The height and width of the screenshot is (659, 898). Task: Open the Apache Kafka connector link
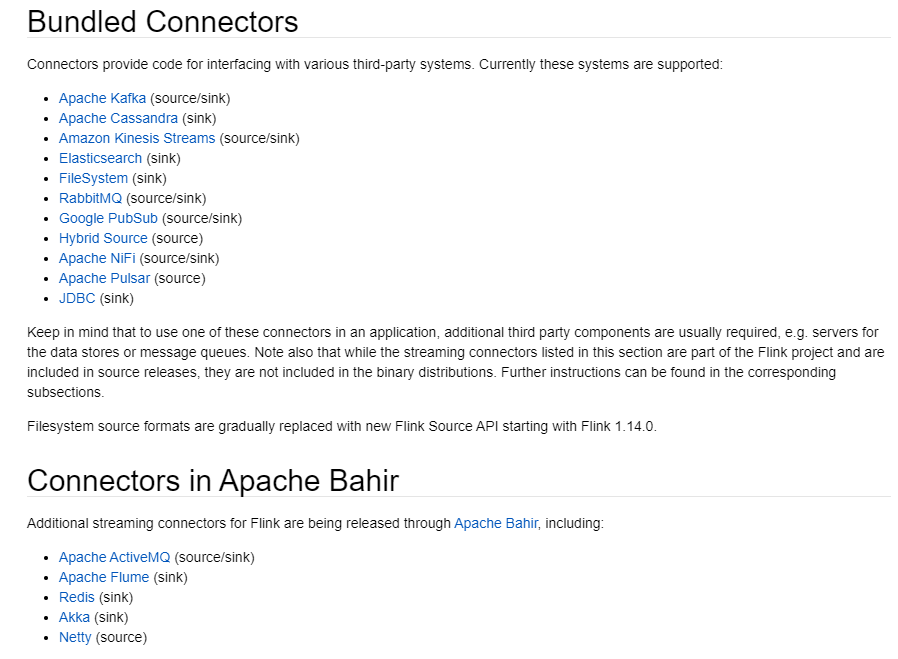[102, 98]
